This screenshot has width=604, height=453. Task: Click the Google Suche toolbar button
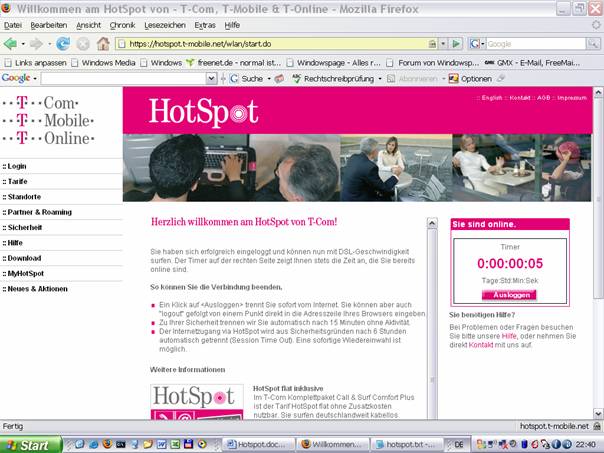(247, 79)
